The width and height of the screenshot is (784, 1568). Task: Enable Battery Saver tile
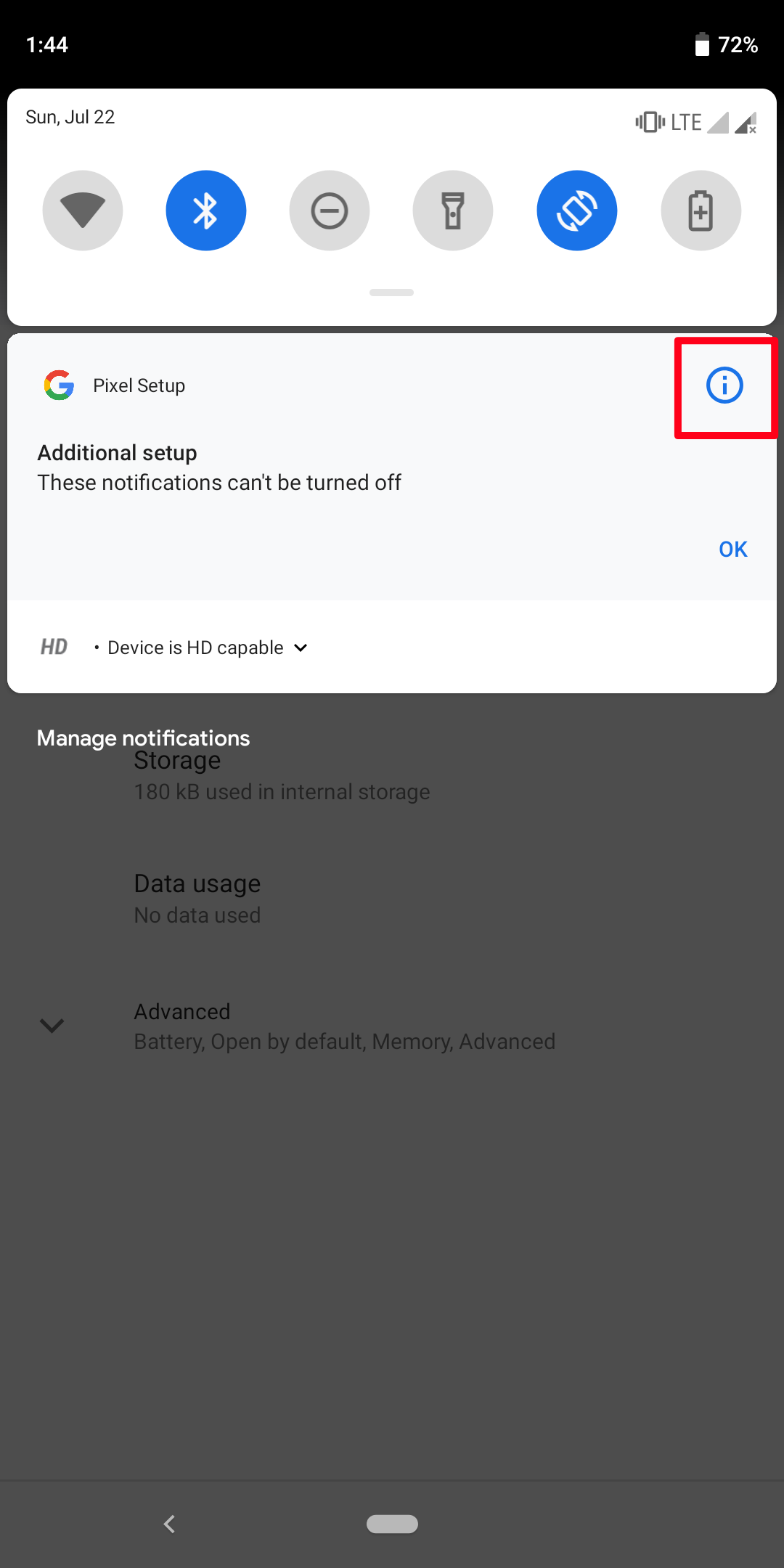coord(701,211)
